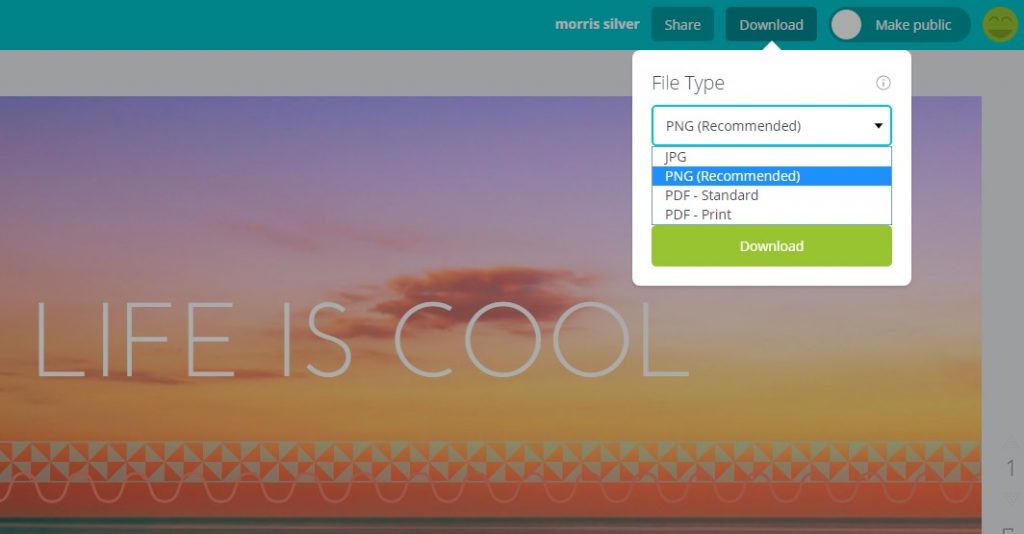Click the morris silver design title
Viewport: 1024px width, 534px height.
pyautogui.click(x=597, y=24)
